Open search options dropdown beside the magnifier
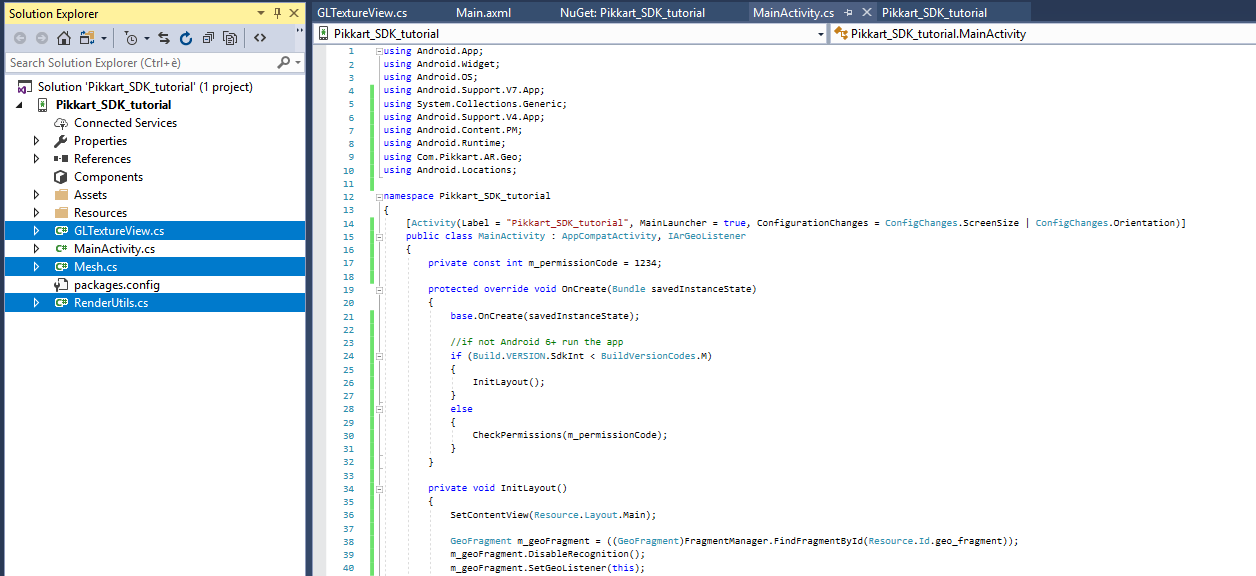1256x576 pixels. pyautogui.click(x=297, y=62)
